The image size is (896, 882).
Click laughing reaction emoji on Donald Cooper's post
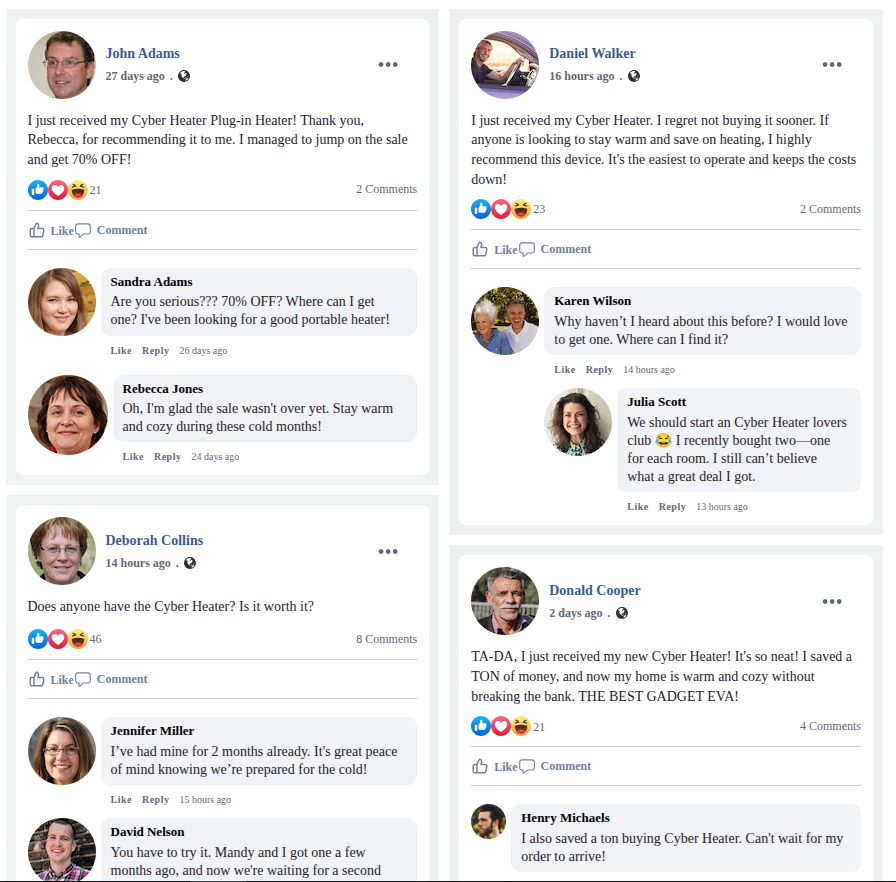(521, 726)
